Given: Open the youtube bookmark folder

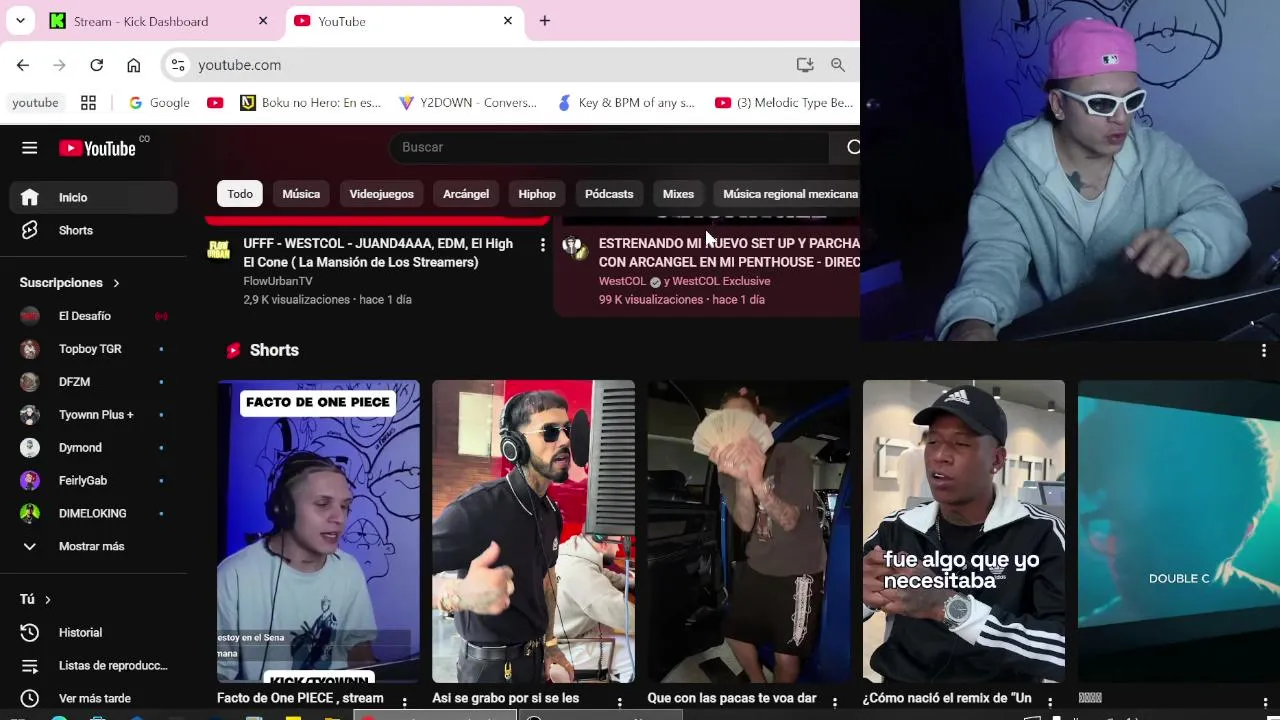Looking at the screenshot, I should tap(35, 103).
